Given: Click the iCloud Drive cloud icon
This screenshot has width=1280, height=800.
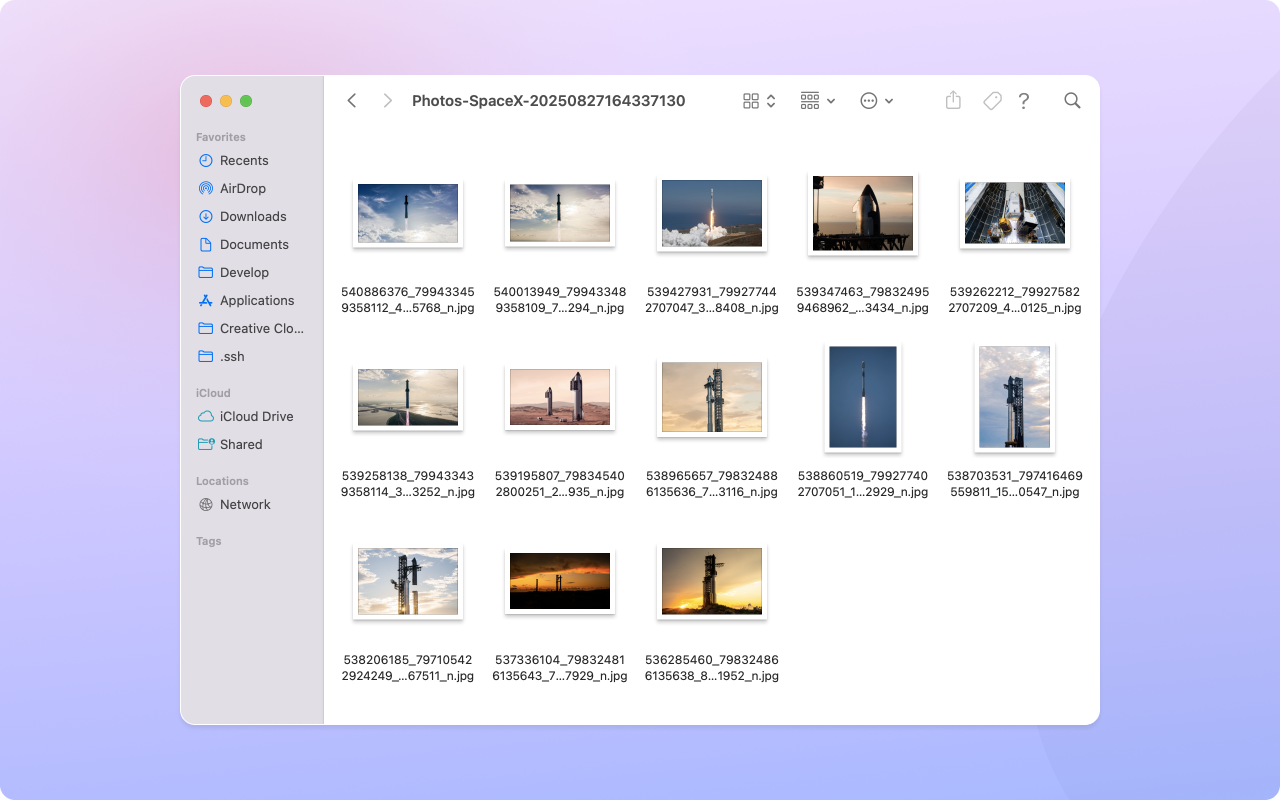Looking at the screenshot, I should click(206, 416).
